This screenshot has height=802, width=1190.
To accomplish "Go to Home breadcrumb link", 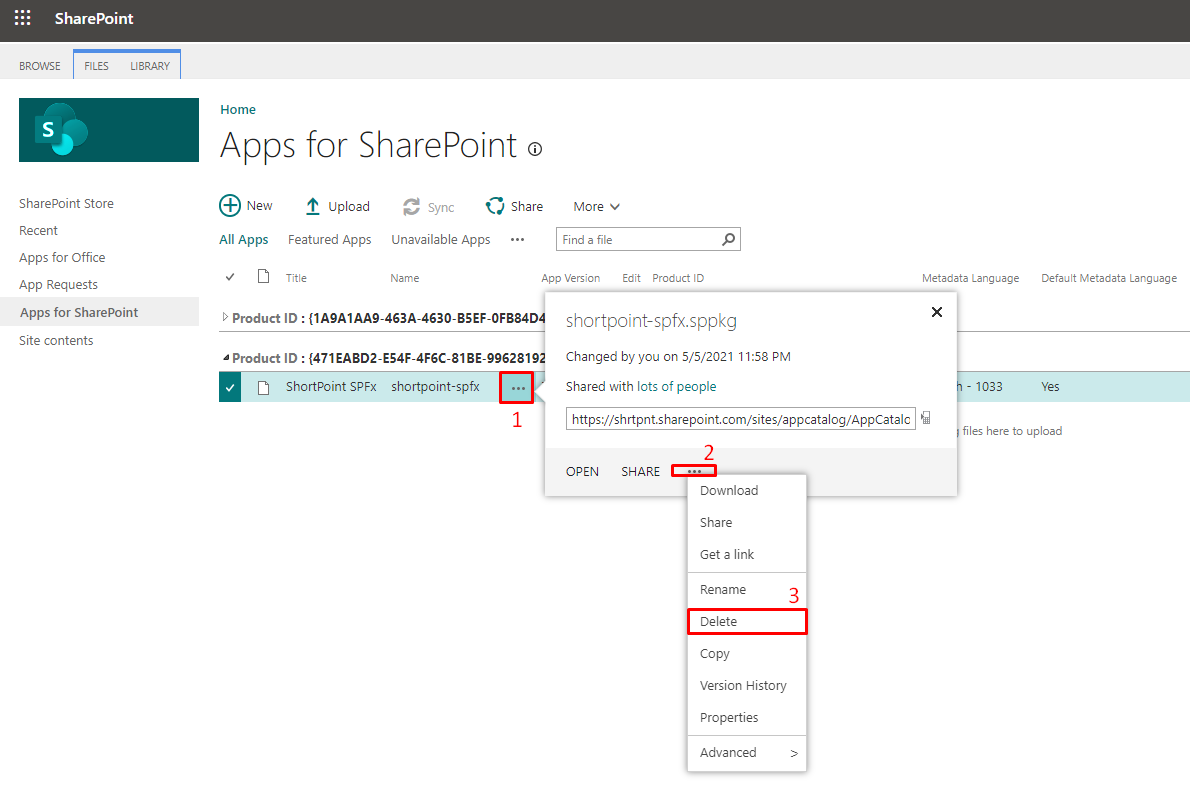I will pos(238,109).
